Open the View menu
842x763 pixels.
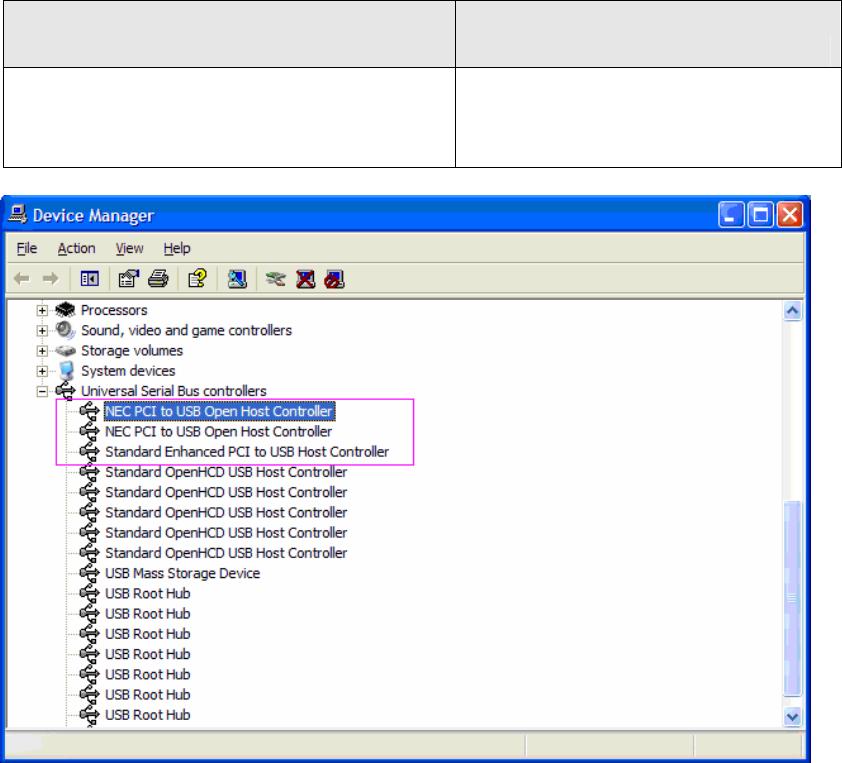(129, 248)
